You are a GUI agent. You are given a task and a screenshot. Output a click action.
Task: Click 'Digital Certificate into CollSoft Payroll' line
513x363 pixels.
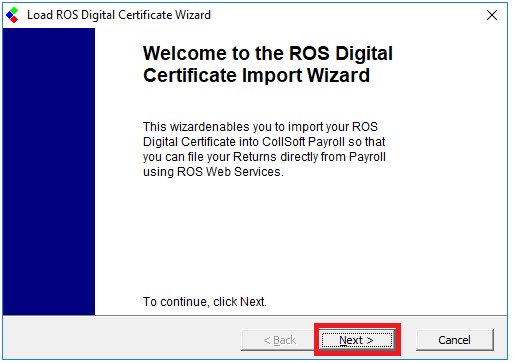pos(264,142)
